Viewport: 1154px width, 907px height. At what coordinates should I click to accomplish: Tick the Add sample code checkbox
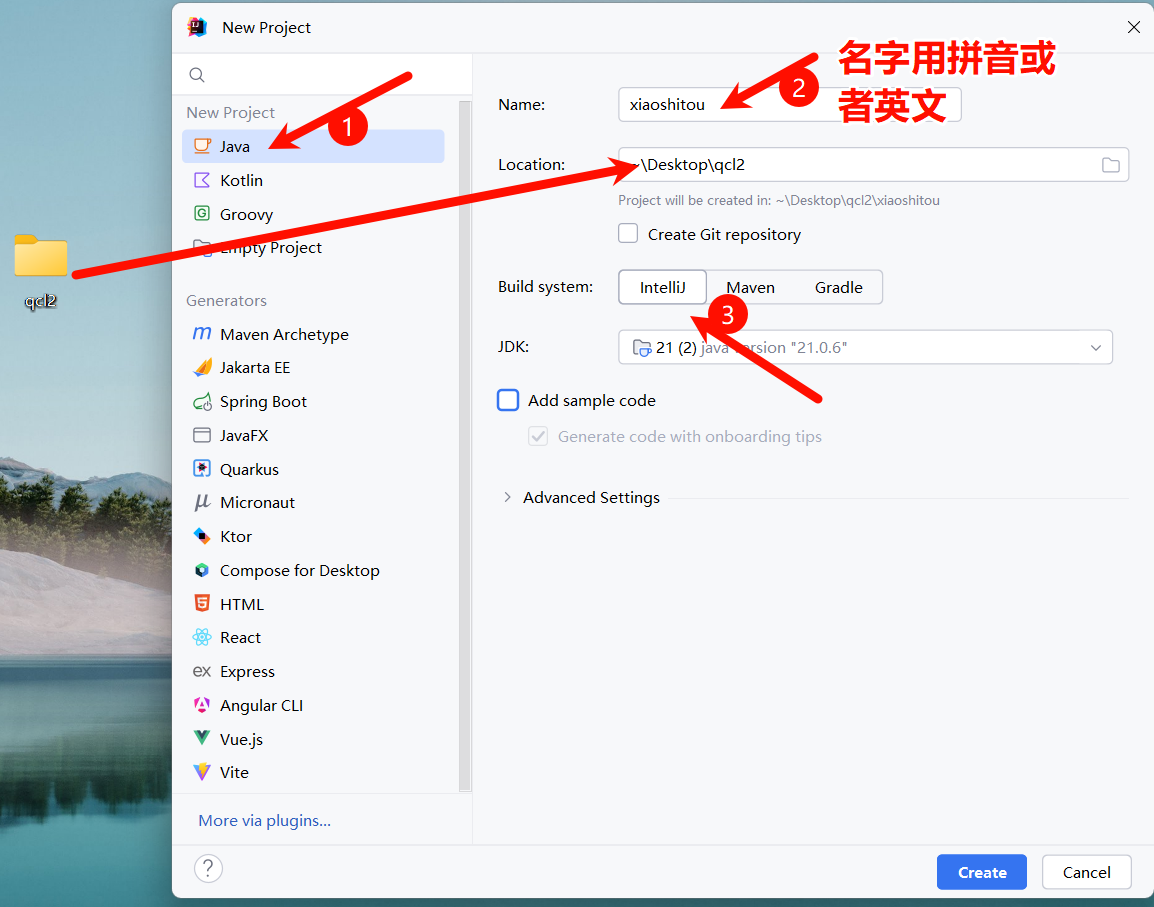508,400
